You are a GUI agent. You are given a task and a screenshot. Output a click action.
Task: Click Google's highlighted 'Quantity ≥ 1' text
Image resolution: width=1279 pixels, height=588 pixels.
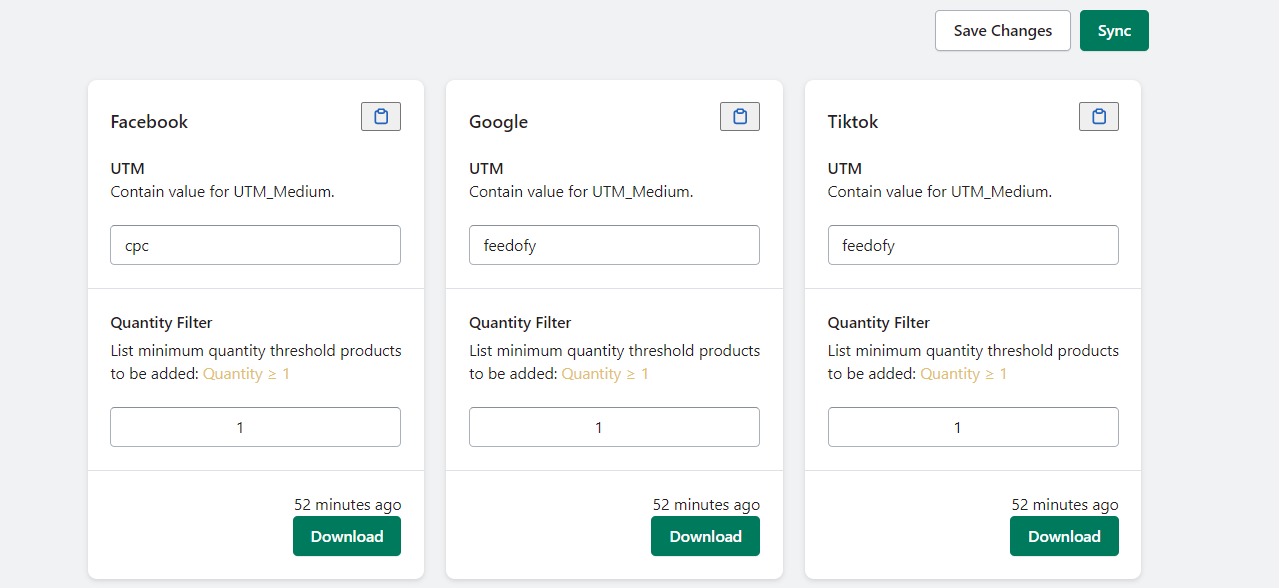click(605, 374)
